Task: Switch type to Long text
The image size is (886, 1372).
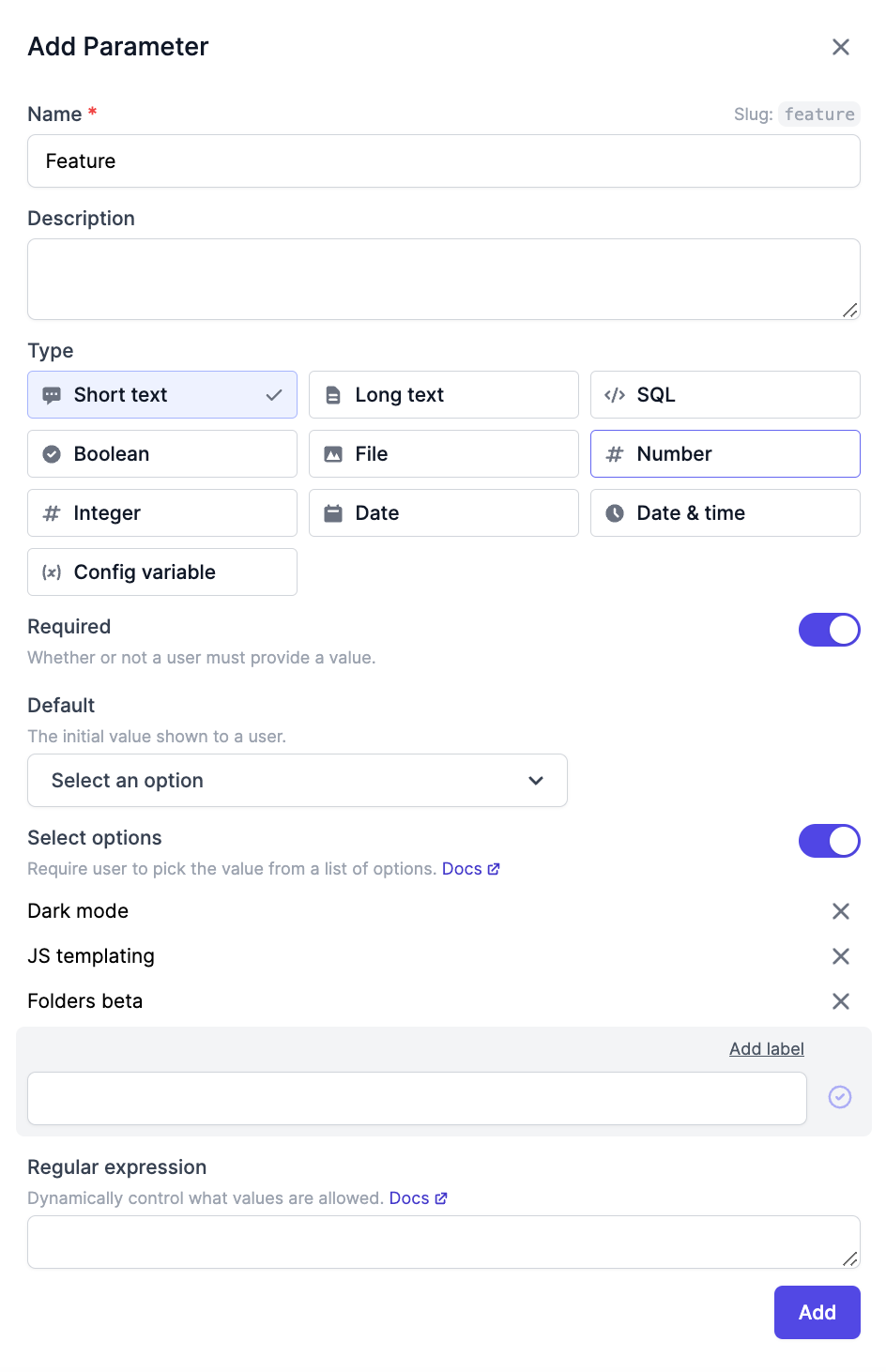Action: point(444,395)
